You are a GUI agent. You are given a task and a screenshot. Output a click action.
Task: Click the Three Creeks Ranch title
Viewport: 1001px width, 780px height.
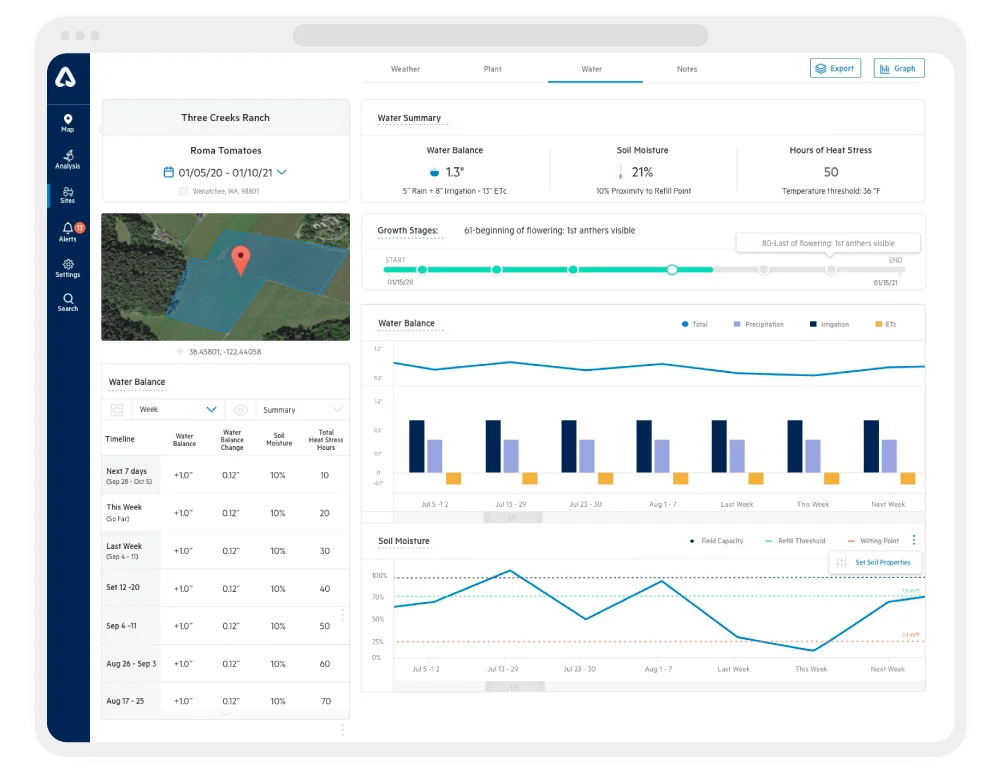(x=225, y=117)
